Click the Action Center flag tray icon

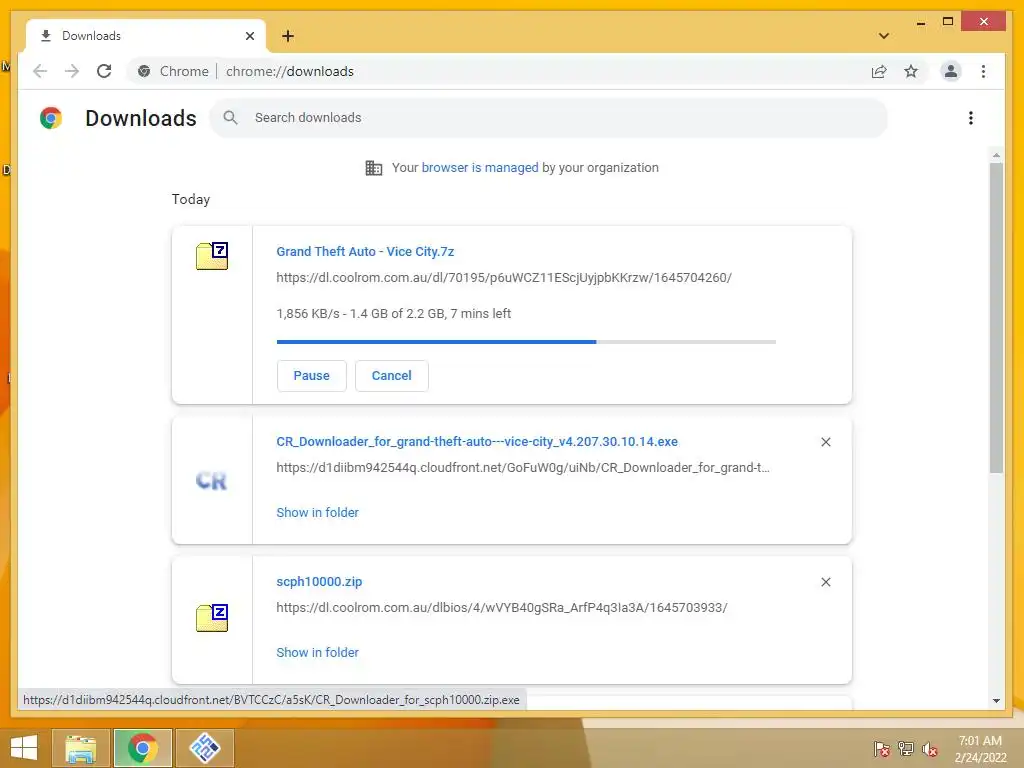tap(881, 749)
